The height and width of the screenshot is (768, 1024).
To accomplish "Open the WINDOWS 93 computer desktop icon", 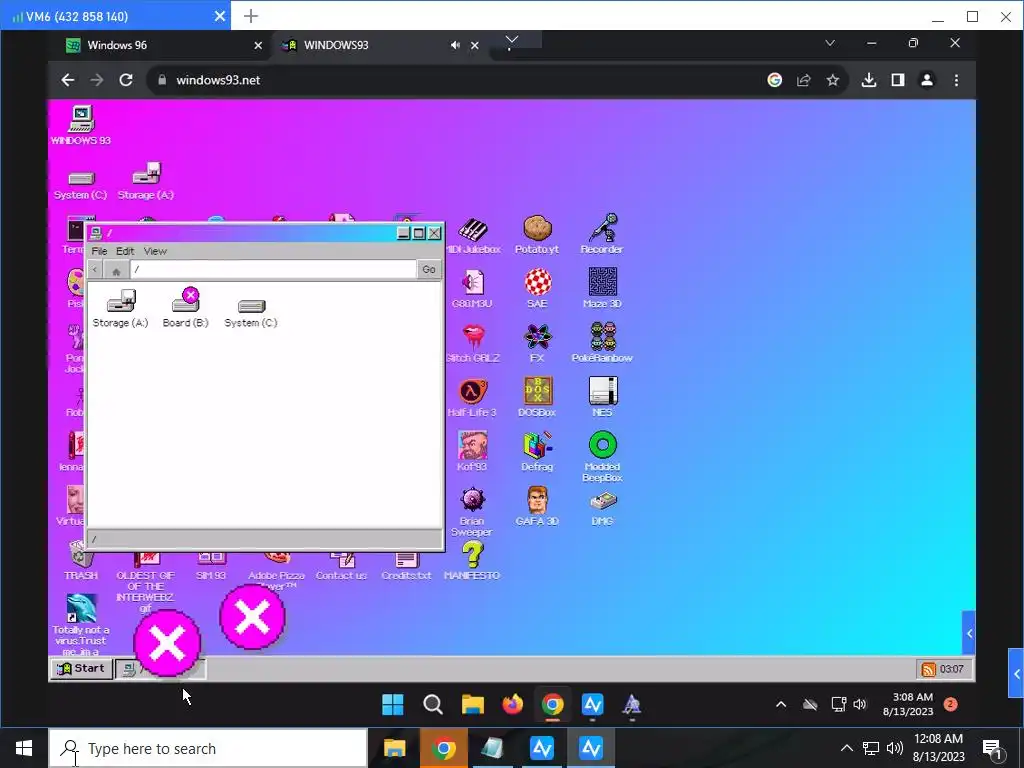I will point(81,125).
